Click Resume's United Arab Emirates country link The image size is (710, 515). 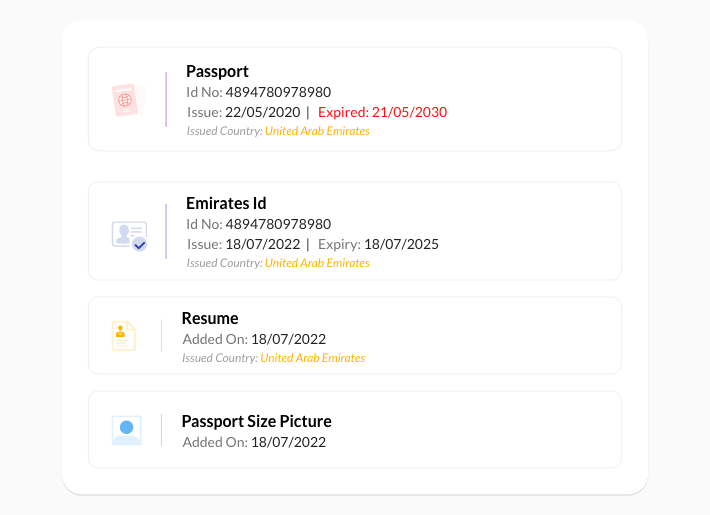tap(312, 358)
